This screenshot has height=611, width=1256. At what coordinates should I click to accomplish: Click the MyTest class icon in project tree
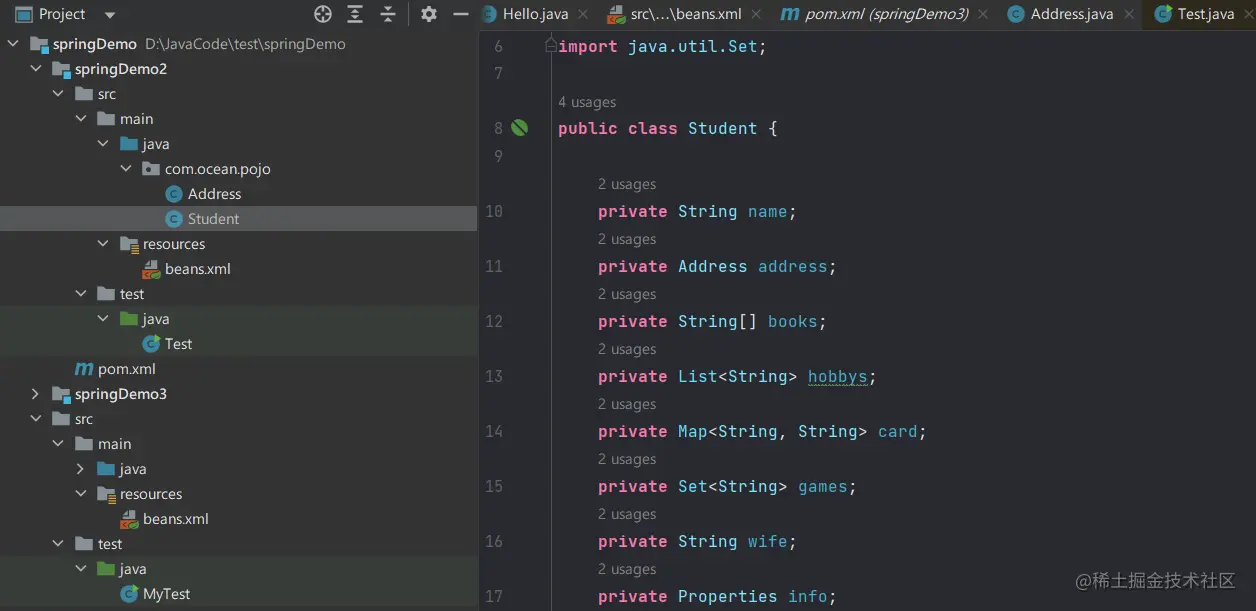click(129, 594)
